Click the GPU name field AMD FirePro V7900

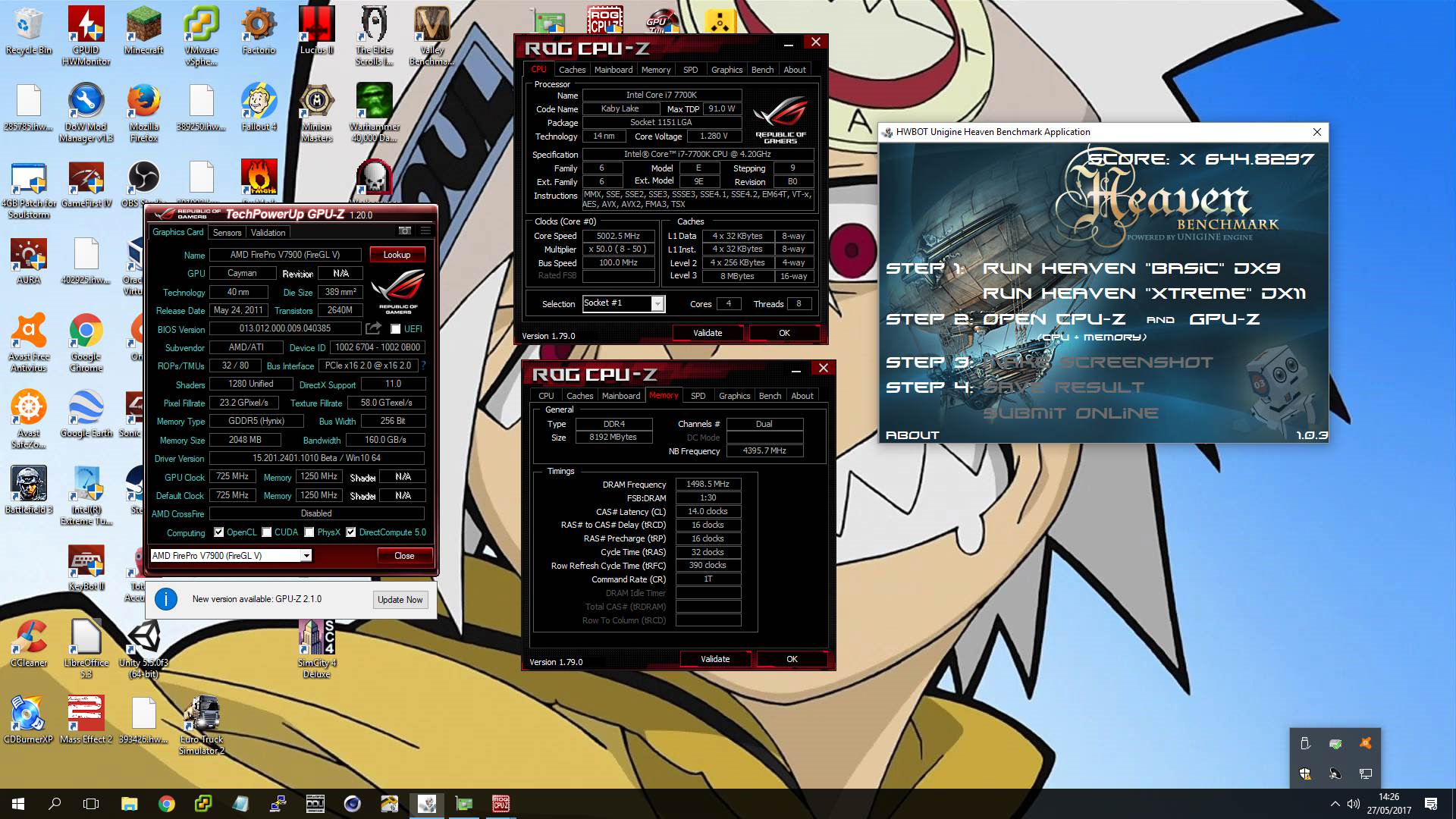click(x=286, y=255)
